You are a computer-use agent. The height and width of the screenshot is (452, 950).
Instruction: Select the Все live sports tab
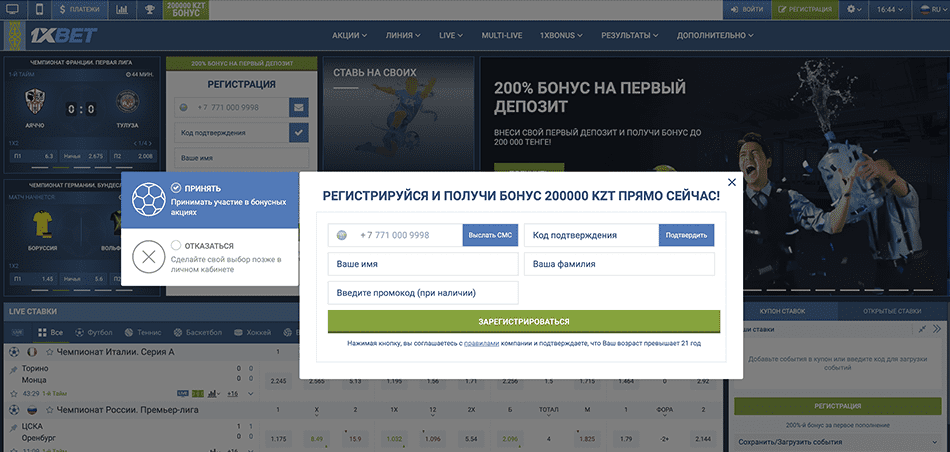click(50, 333)
